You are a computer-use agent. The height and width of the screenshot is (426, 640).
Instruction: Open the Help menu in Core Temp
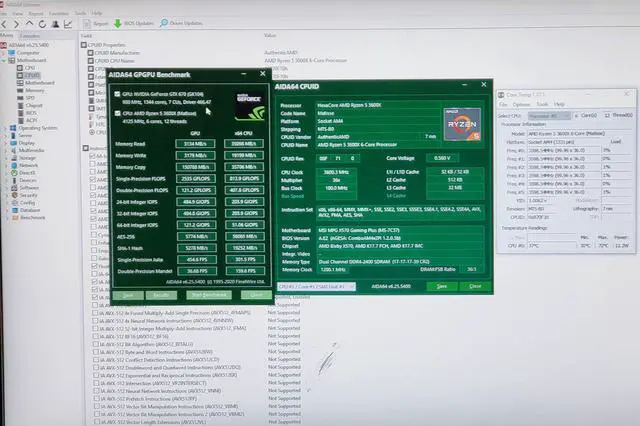point(559,105)
